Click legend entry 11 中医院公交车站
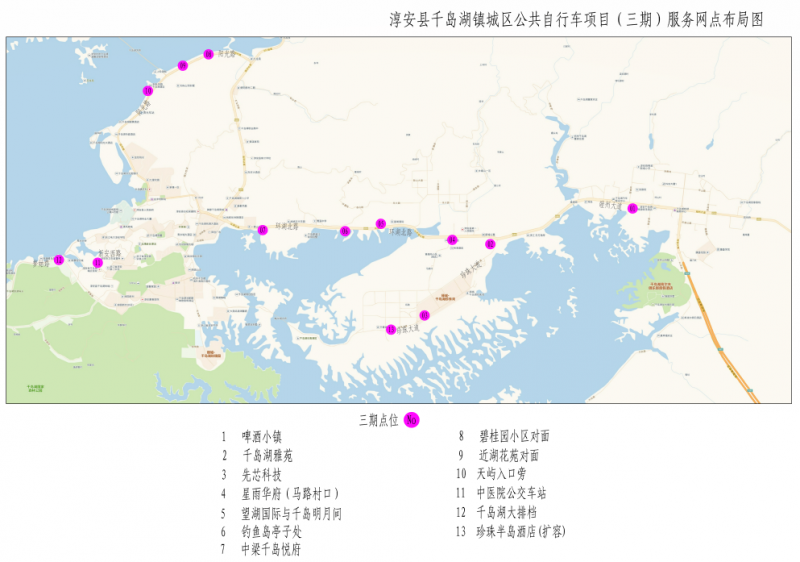This screenshot has height=562, width=800. [x=512, y=494]
